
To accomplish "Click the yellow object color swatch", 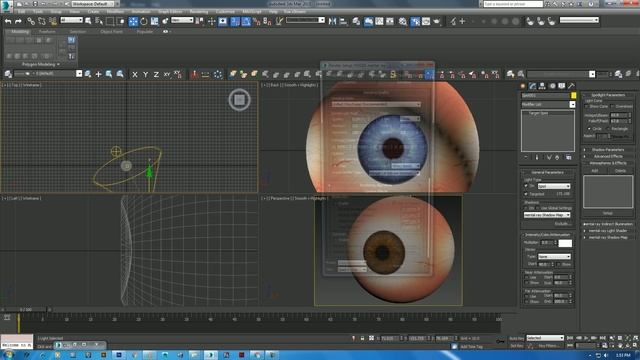I will pyautogui.click(x=573, y=96).
